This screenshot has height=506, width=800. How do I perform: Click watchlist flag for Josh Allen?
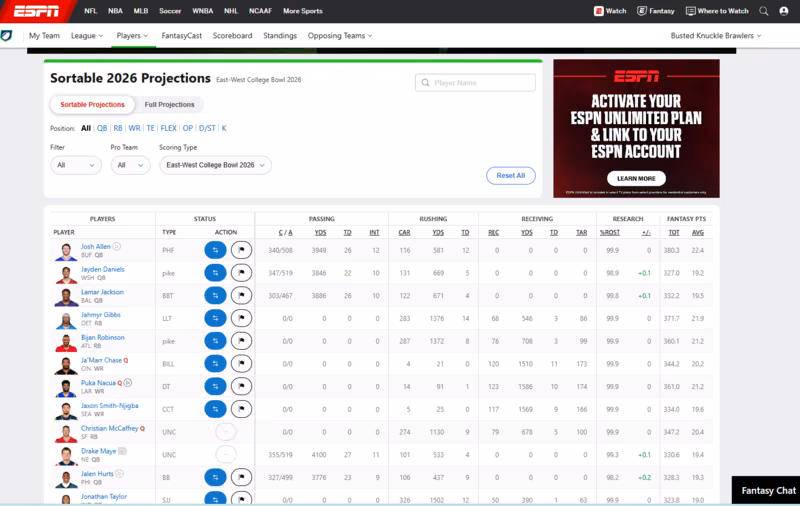(241, 250)
